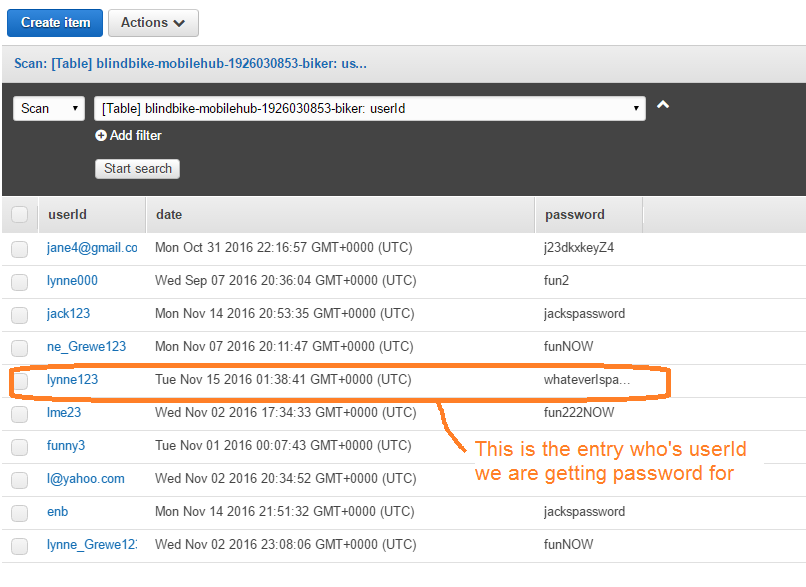Open the jane4@gmail.co userId entry
The width and height of the screenshot is (806, 587).
(x=91, y=248)
